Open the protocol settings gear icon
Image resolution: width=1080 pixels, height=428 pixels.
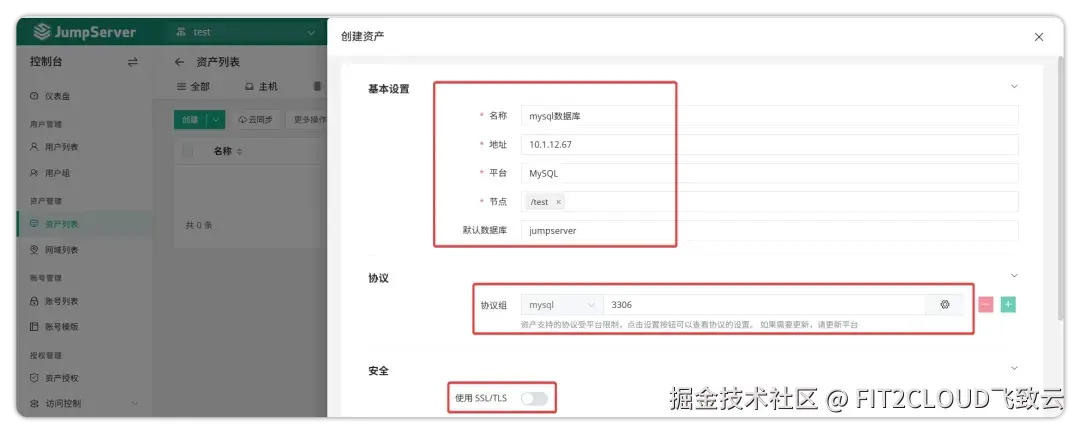point(945,305)
